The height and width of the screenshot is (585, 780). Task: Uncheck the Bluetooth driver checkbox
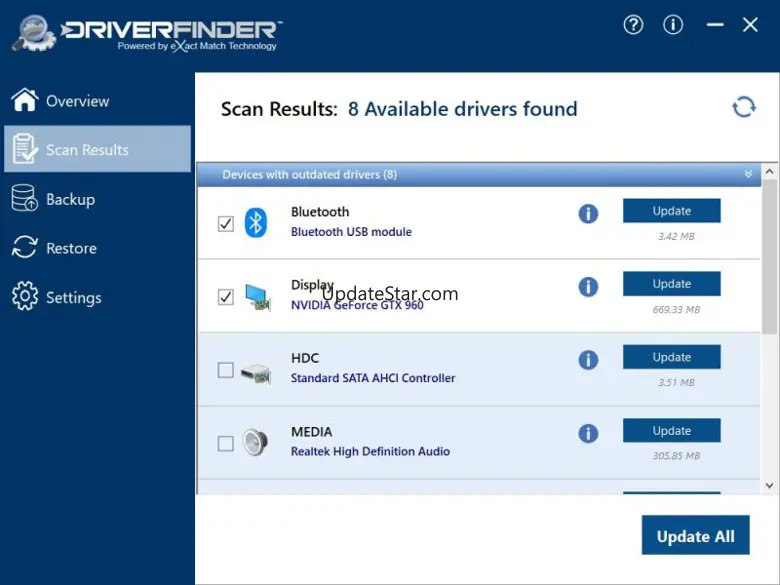tap(226, 224)
